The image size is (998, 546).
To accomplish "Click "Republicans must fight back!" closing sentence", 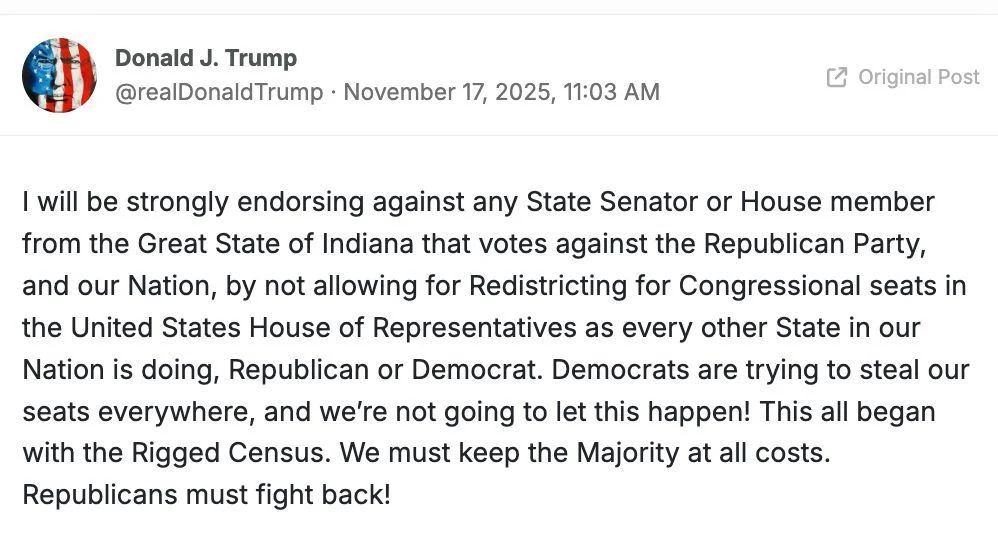I will pos(206,495).
